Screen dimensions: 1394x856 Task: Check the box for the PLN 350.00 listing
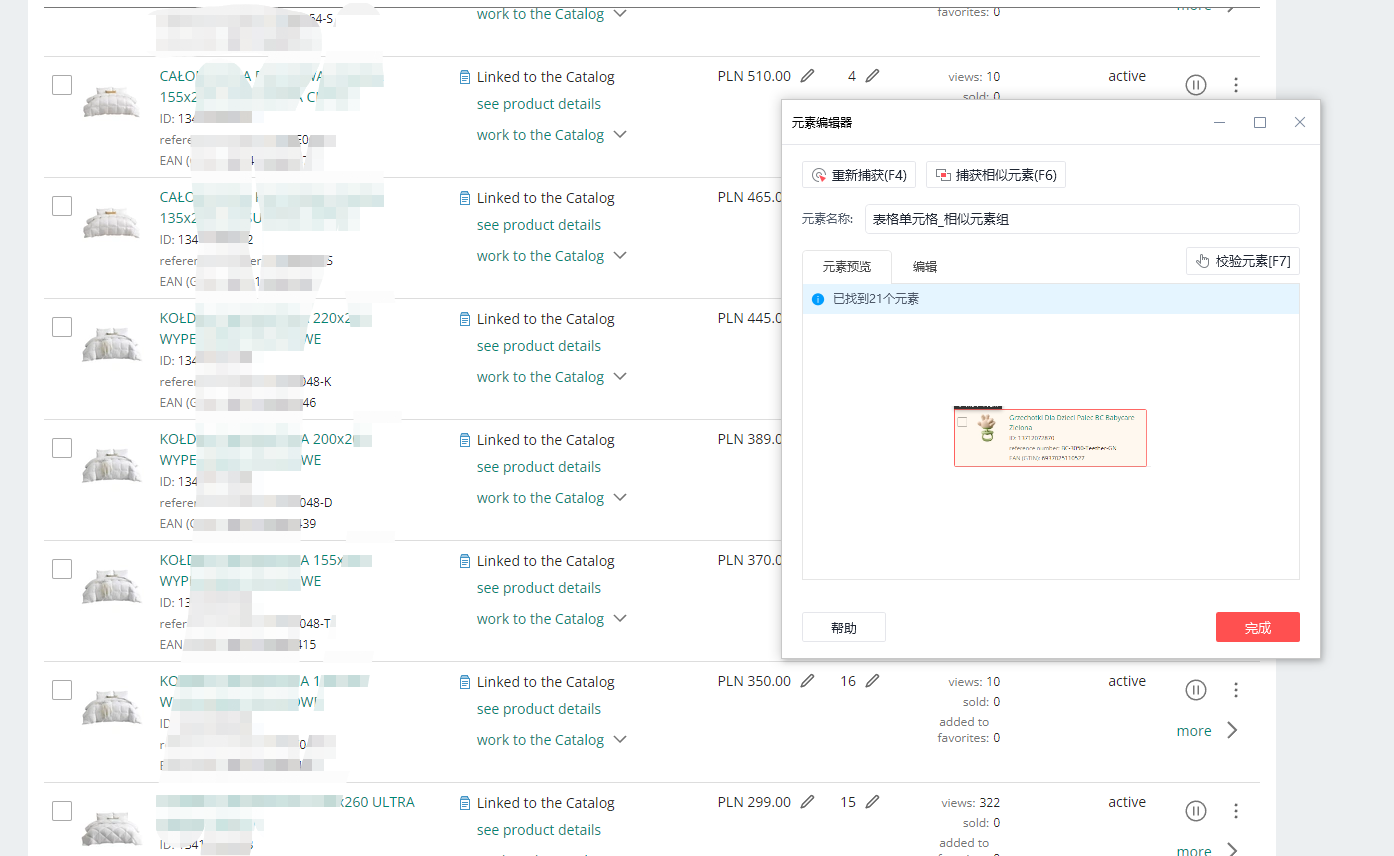(62, 690)
